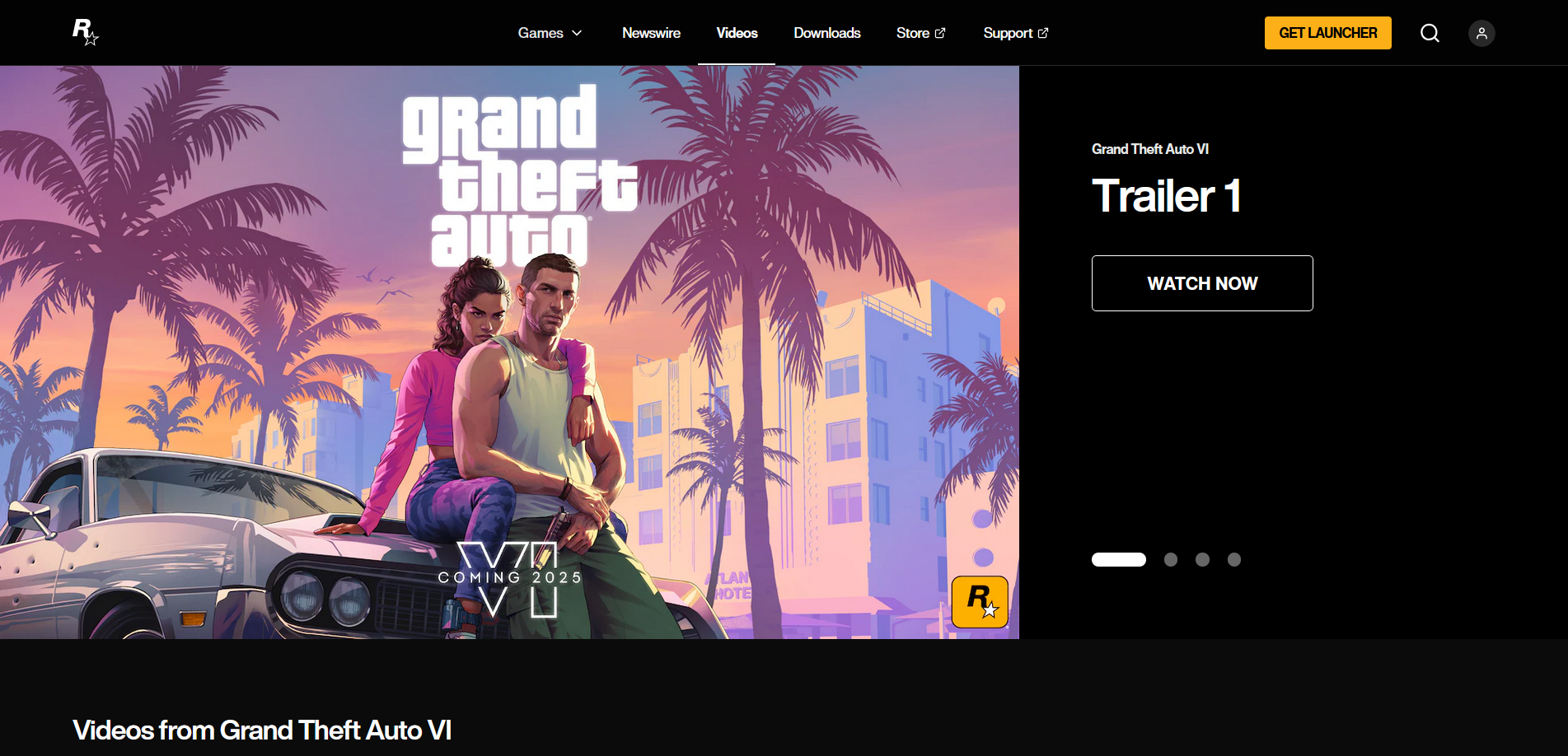Click the Rockstar Games logo in header

[85, 32]
